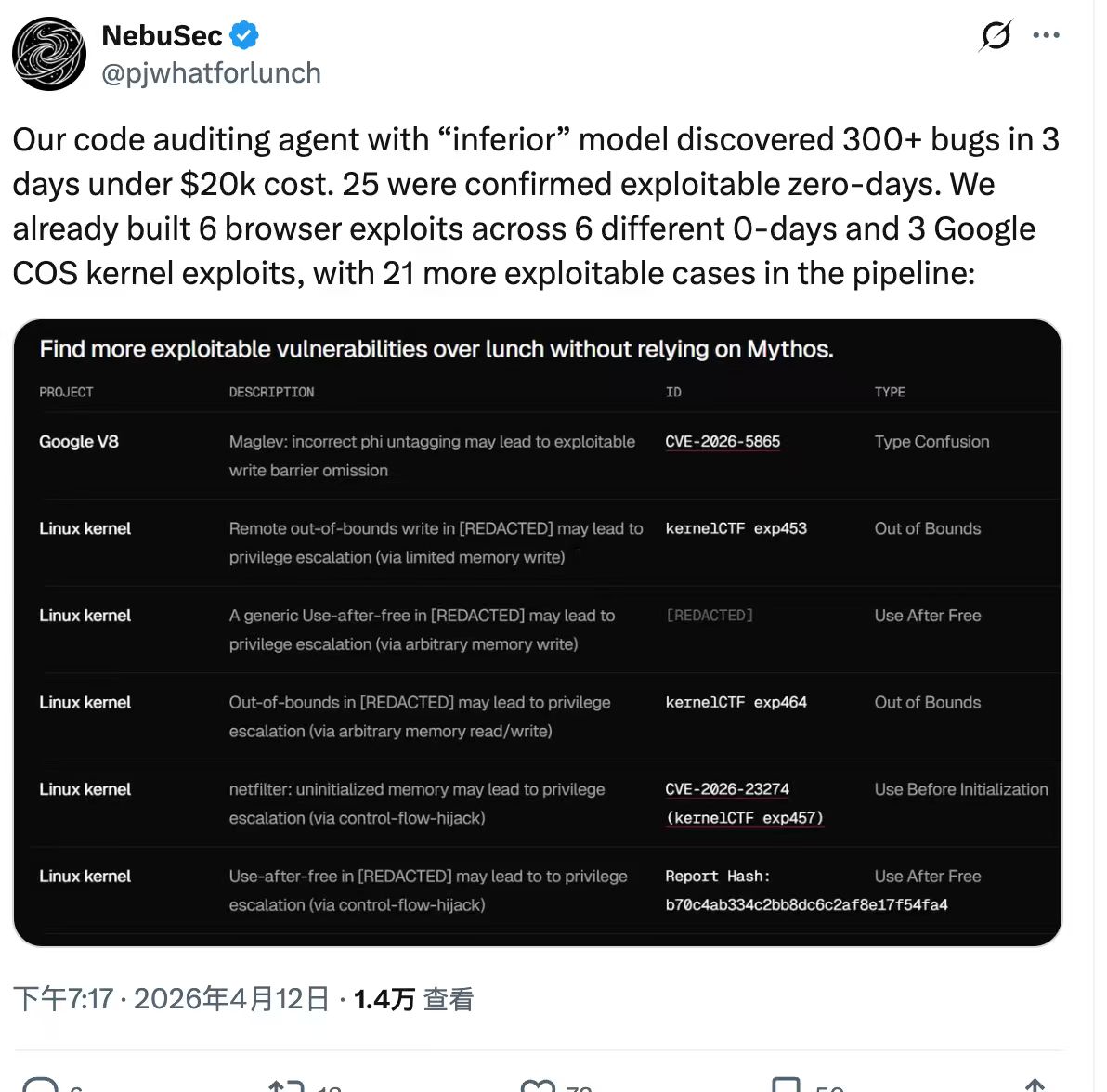Click the repost arrows icon

point(286,1085)
